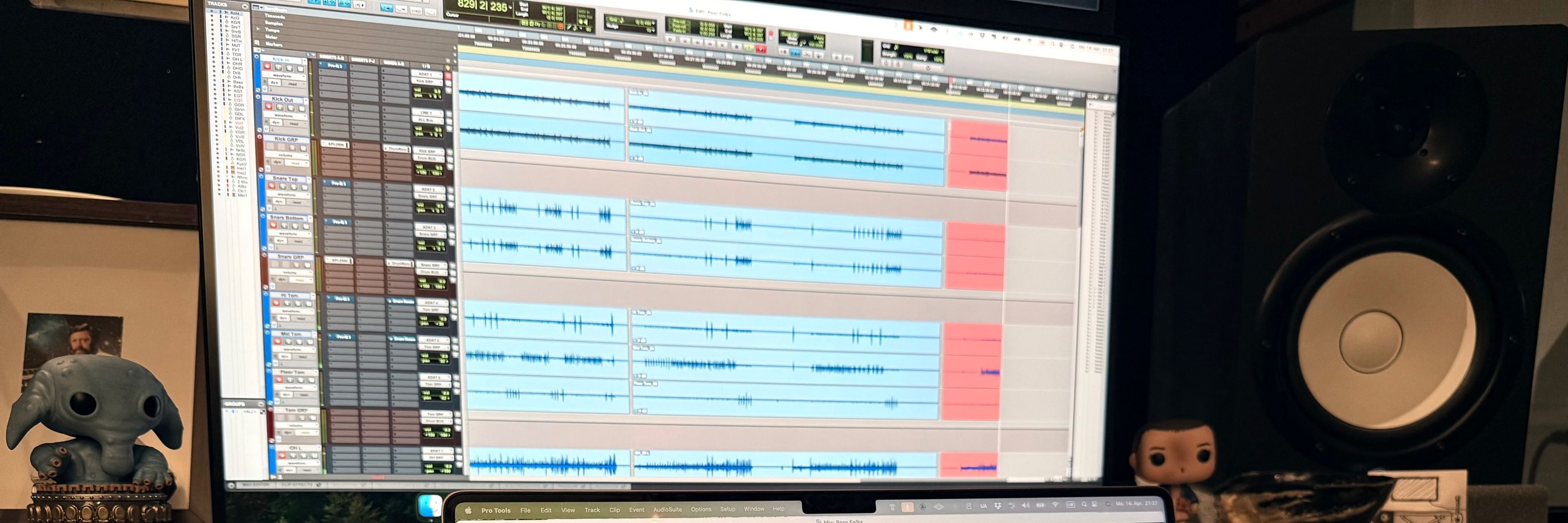Click the Kick In volume field
The image size is (1568, 523).
[x=429, y=89]
